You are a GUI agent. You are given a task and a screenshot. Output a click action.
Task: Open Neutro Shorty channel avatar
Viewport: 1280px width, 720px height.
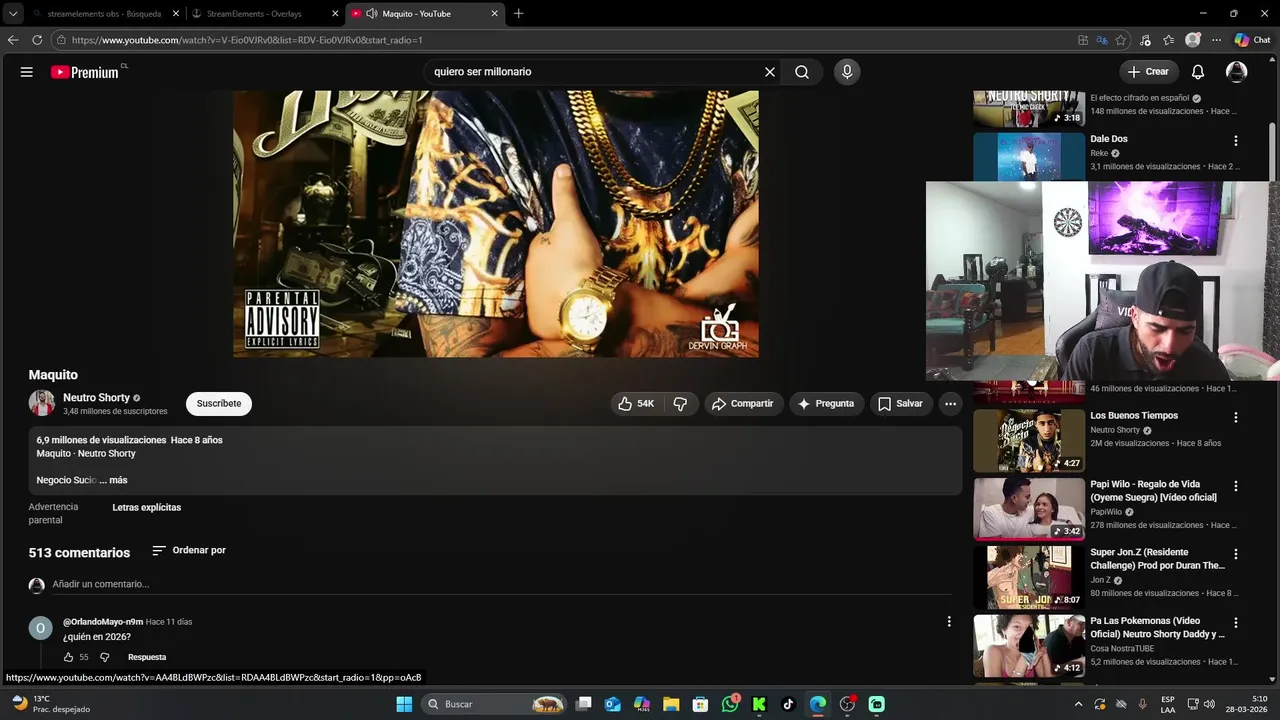point(42,403)
